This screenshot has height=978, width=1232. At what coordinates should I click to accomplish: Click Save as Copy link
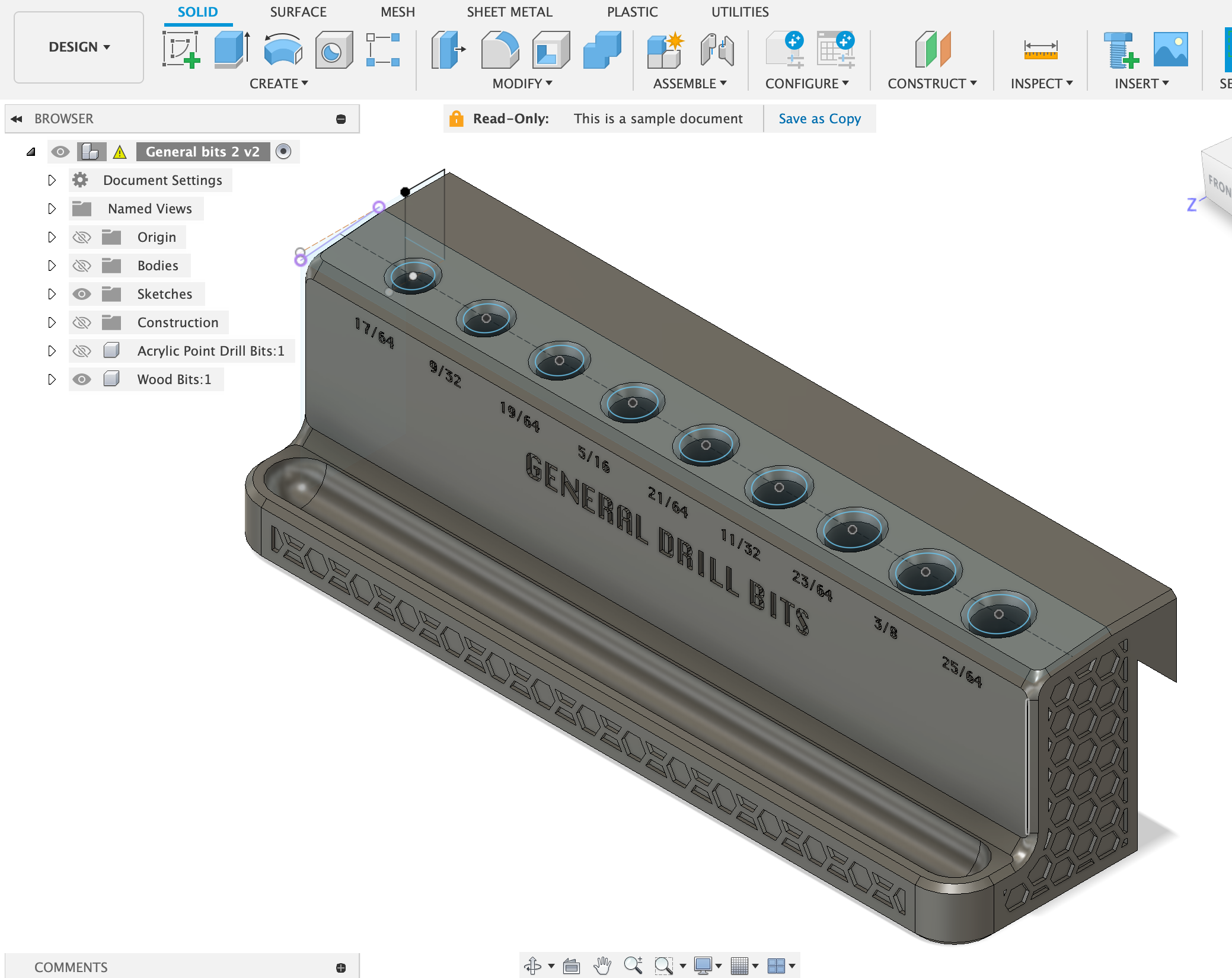pos(819,119)
